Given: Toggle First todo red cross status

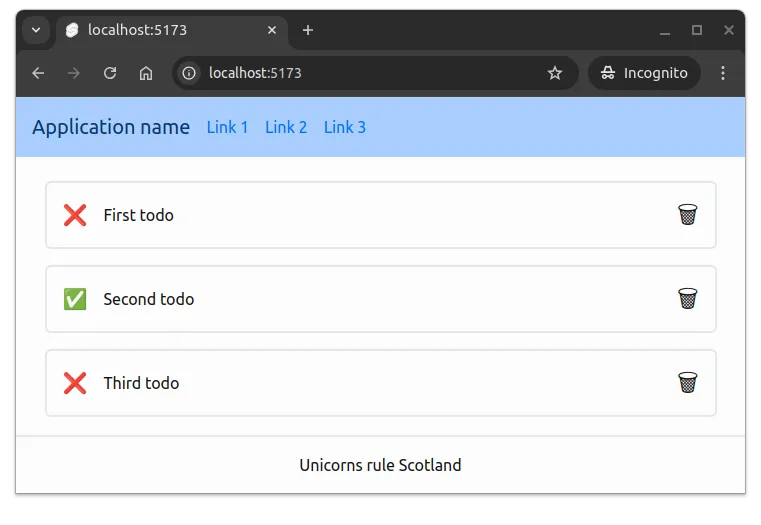Looking at the screenshot, I should coord(75,215).
